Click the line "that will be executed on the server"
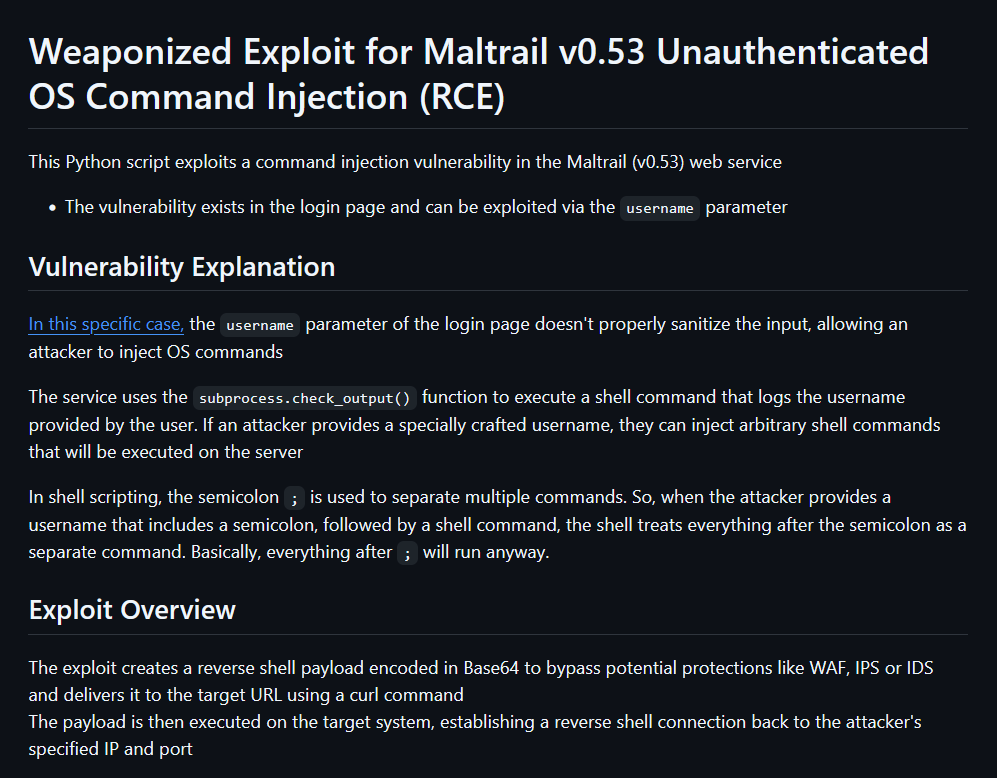Image resolution: width=997 pixels, height=778 pixels. (x=166, y=452)
